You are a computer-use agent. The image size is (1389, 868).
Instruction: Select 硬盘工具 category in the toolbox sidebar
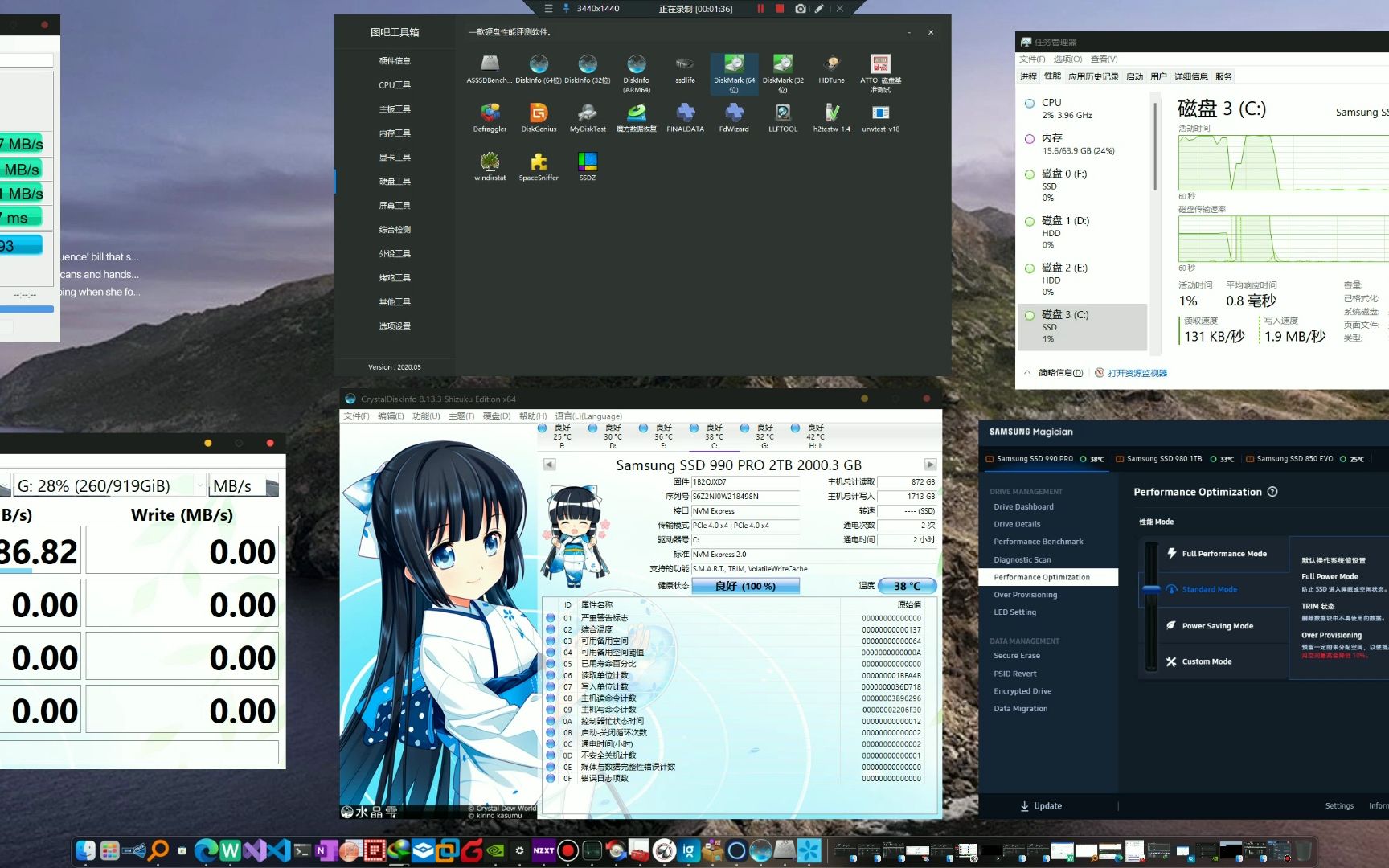click(395, 182)
